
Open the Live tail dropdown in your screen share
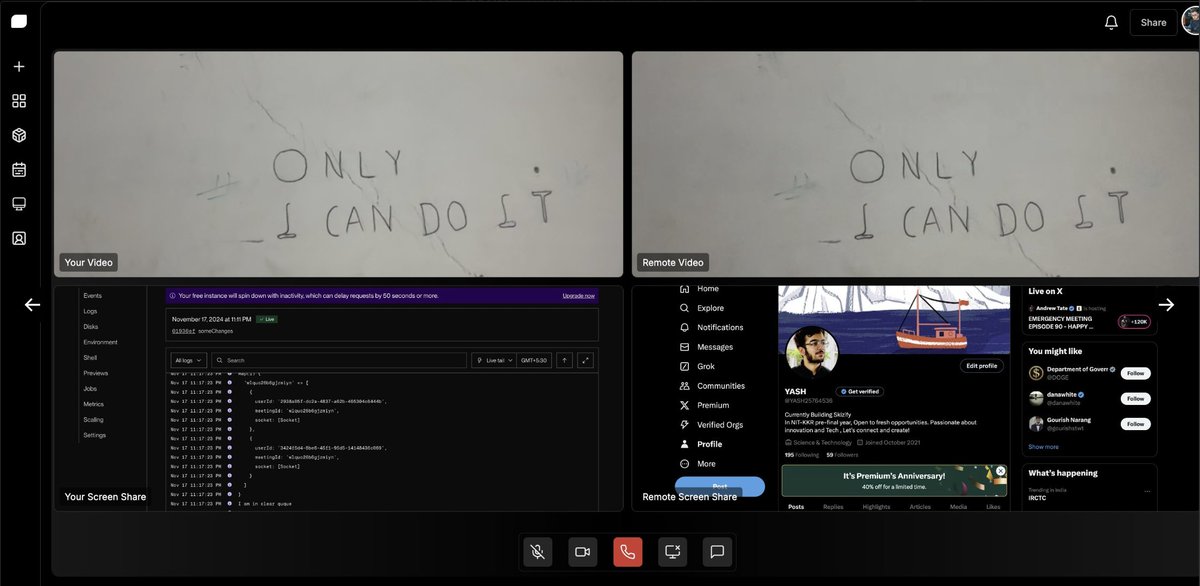(493, 360)
